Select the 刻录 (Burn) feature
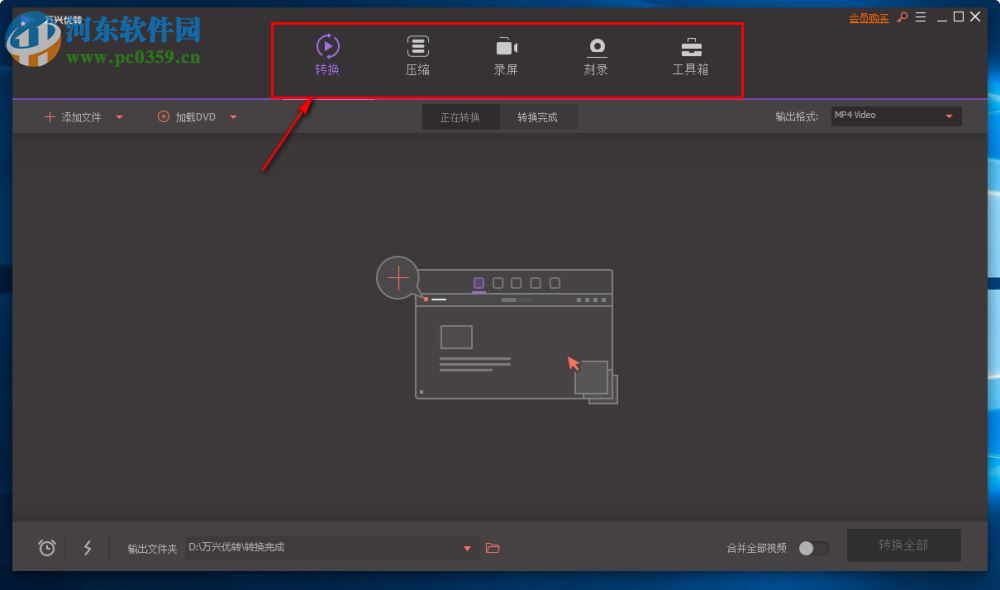Screen dimensions: 1000x590 596,58
